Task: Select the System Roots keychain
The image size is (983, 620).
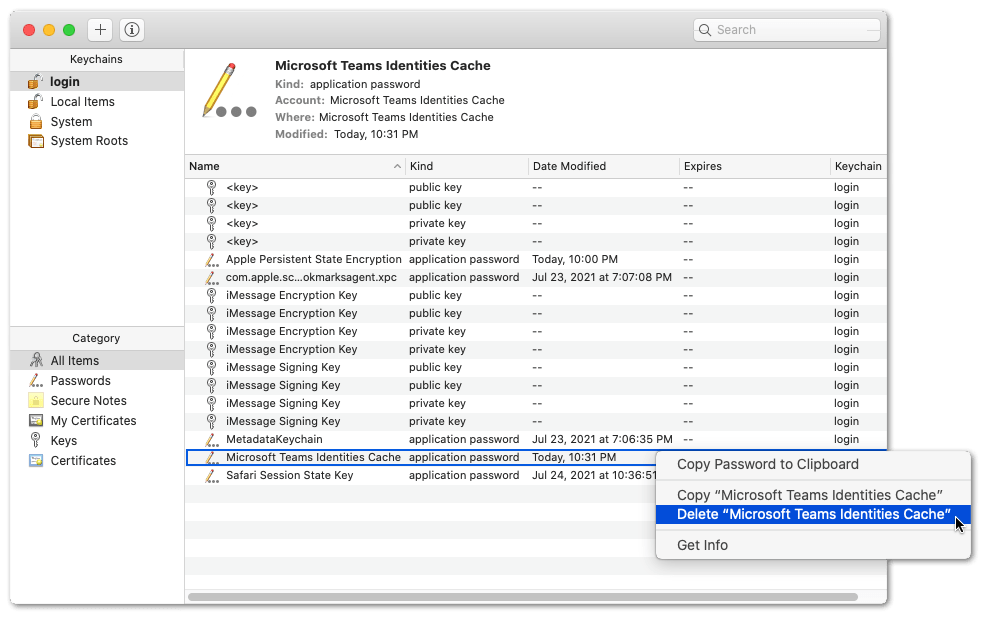Action: click(x=97, y=141)
